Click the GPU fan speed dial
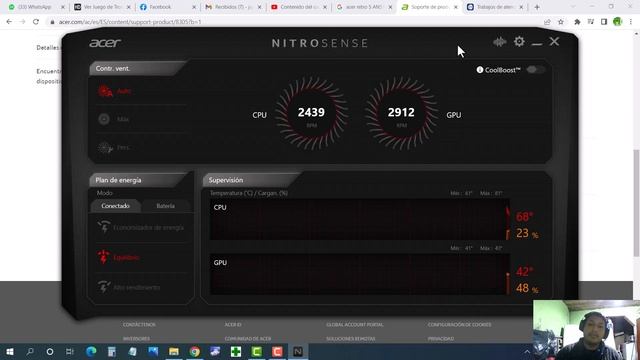Screen dimensions: 640x360 pyautogui.click(x=401, y=113)
